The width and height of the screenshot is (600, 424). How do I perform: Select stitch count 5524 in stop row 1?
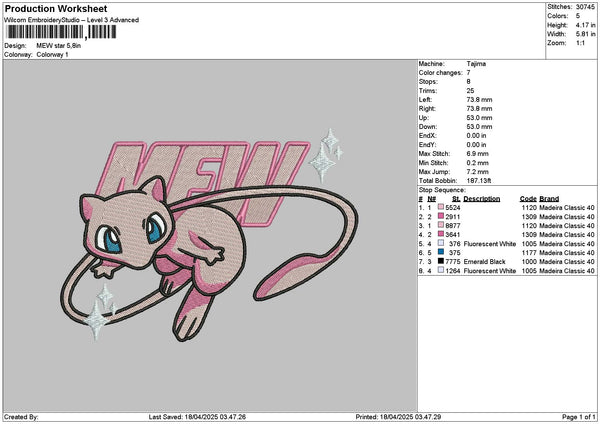pos(453,208)
